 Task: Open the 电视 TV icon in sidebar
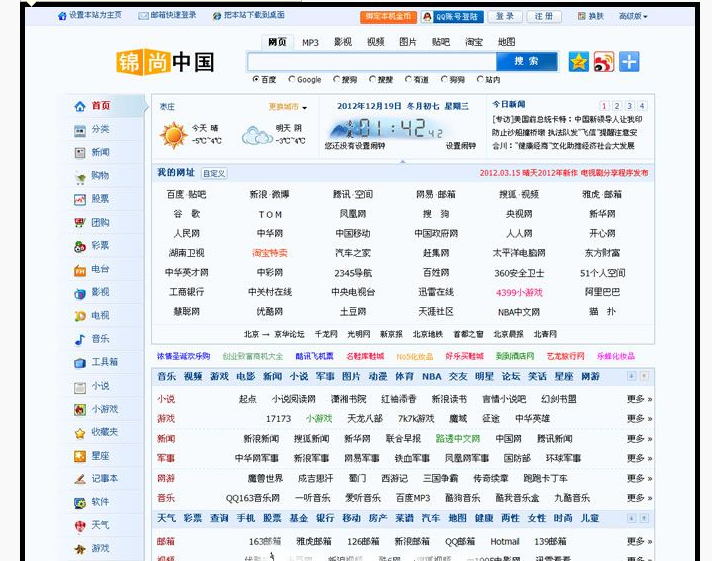(x=80, y=316)
